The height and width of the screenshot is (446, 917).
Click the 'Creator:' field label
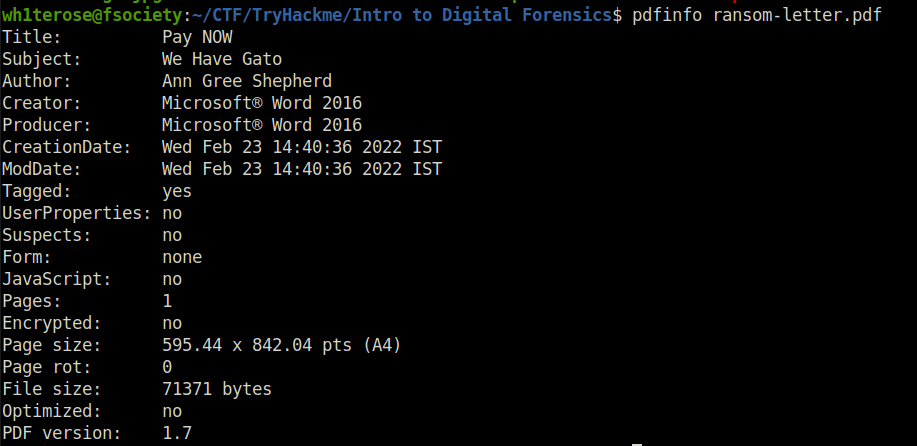42,103
